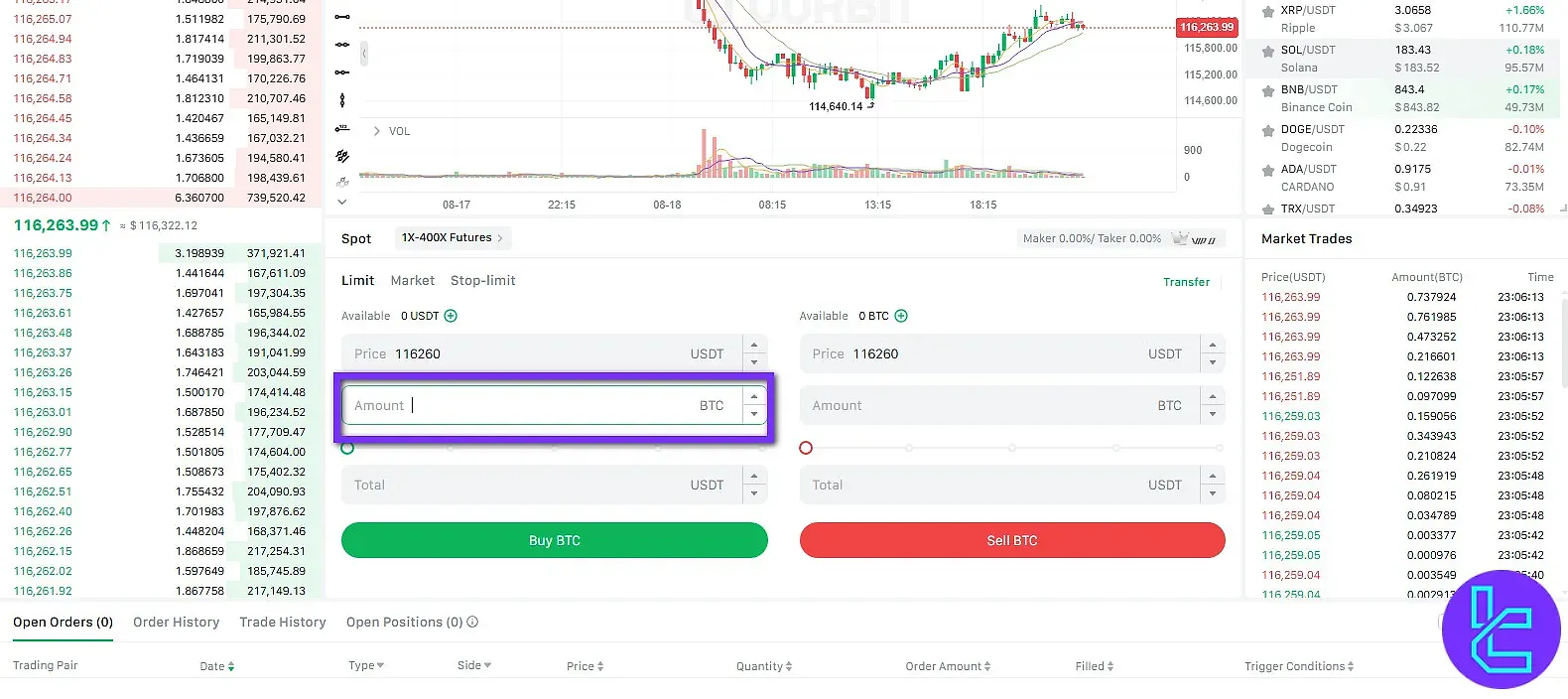Open the Order History tab
The height and width of the screenshot is (699, 1568).
[x=176, y=623]
